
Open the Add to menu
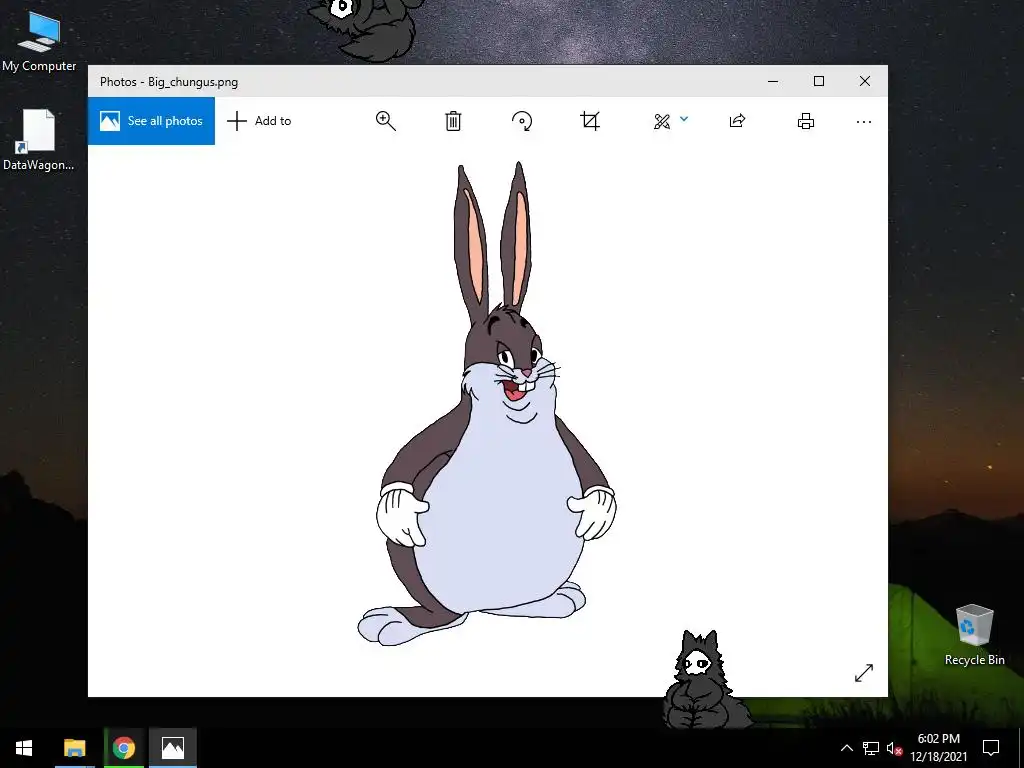pos(259,121)
